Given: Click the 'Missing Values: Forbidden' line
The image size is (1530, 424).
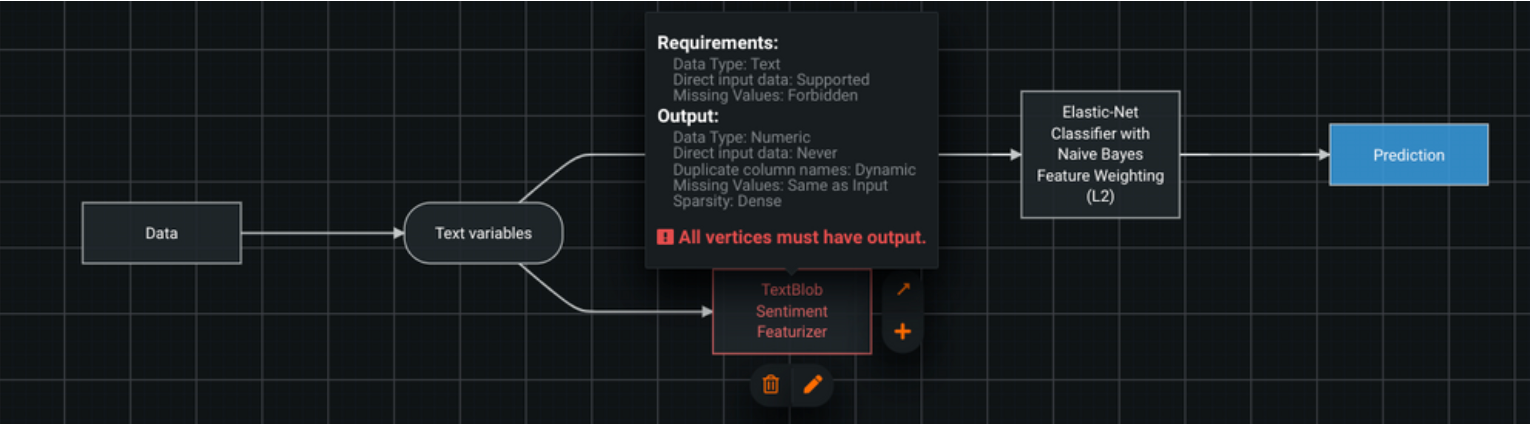Looking at the screenshot, I should pyautogui.click(x=765, y=96).
